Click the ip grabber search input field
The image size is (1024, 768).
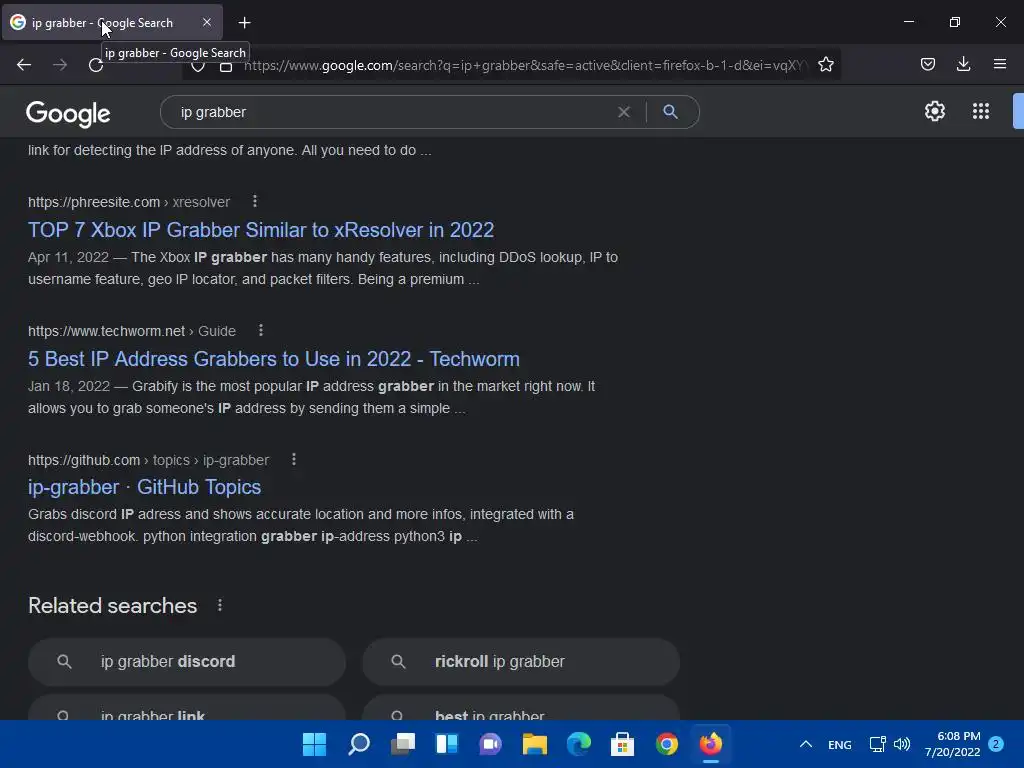coord(392,112)
